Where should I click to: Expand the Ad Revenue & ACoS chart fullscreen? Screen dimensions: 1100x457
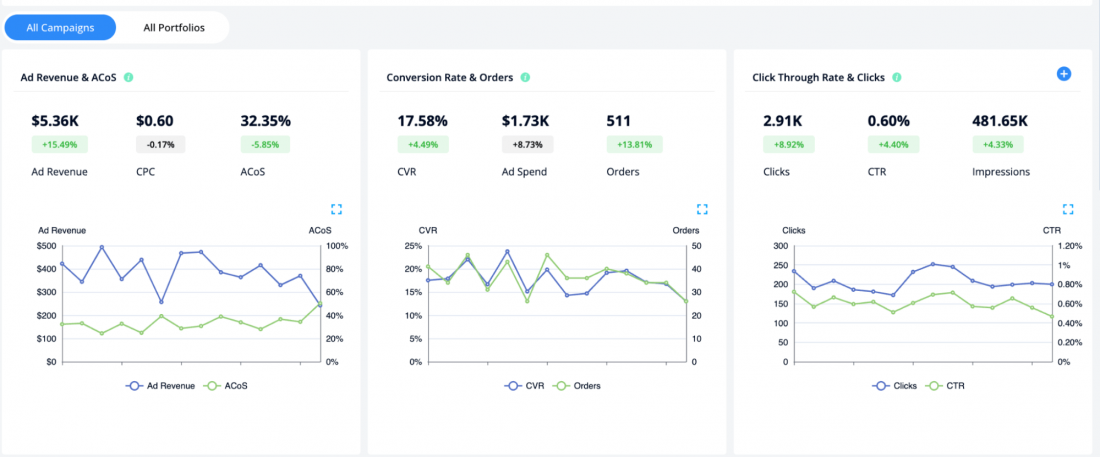(x=337, y=209)
